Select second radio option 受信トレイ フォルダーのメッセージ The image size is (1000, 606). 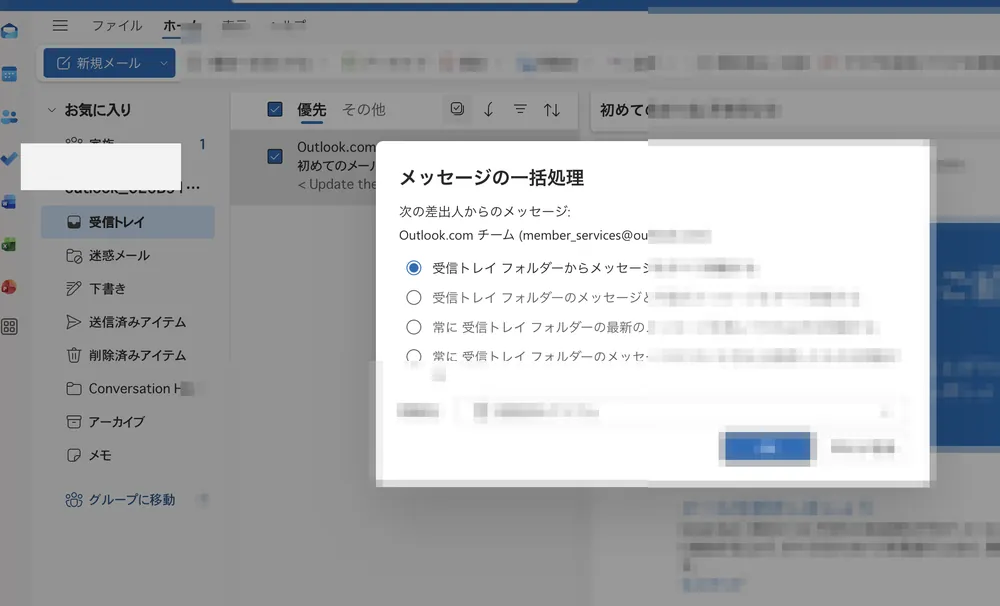[x=414, y=297]
